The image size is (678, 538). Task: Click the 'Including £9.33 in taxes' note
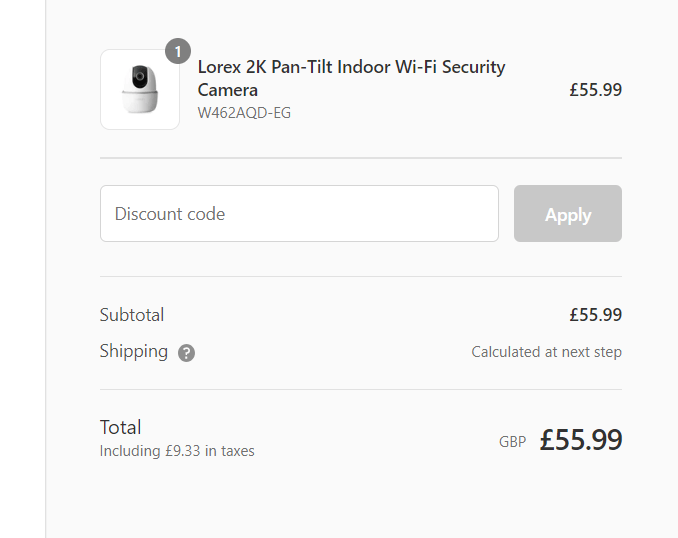(177, 451)
